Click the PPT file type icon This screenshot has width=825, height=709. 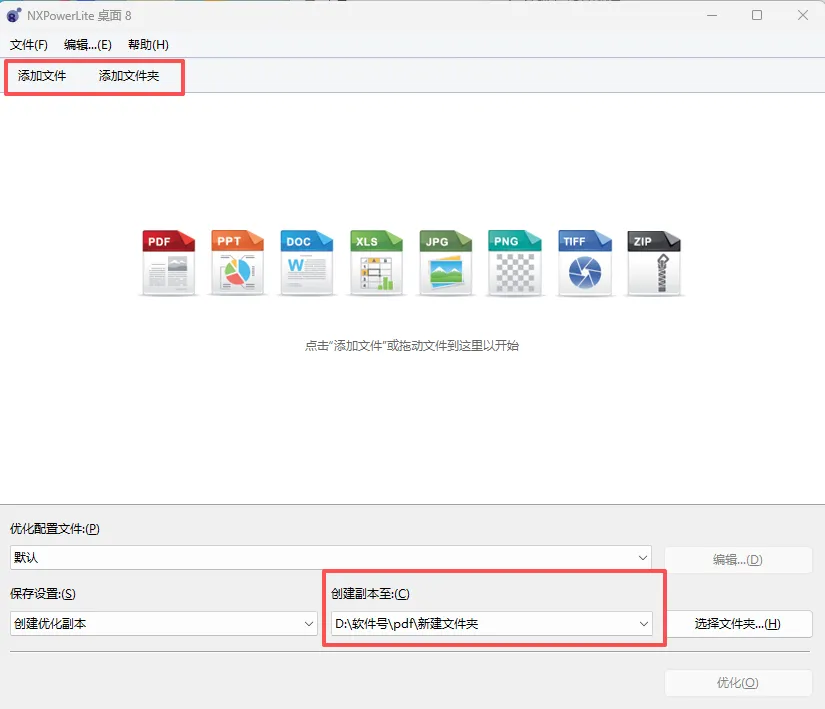click(237, 262)
